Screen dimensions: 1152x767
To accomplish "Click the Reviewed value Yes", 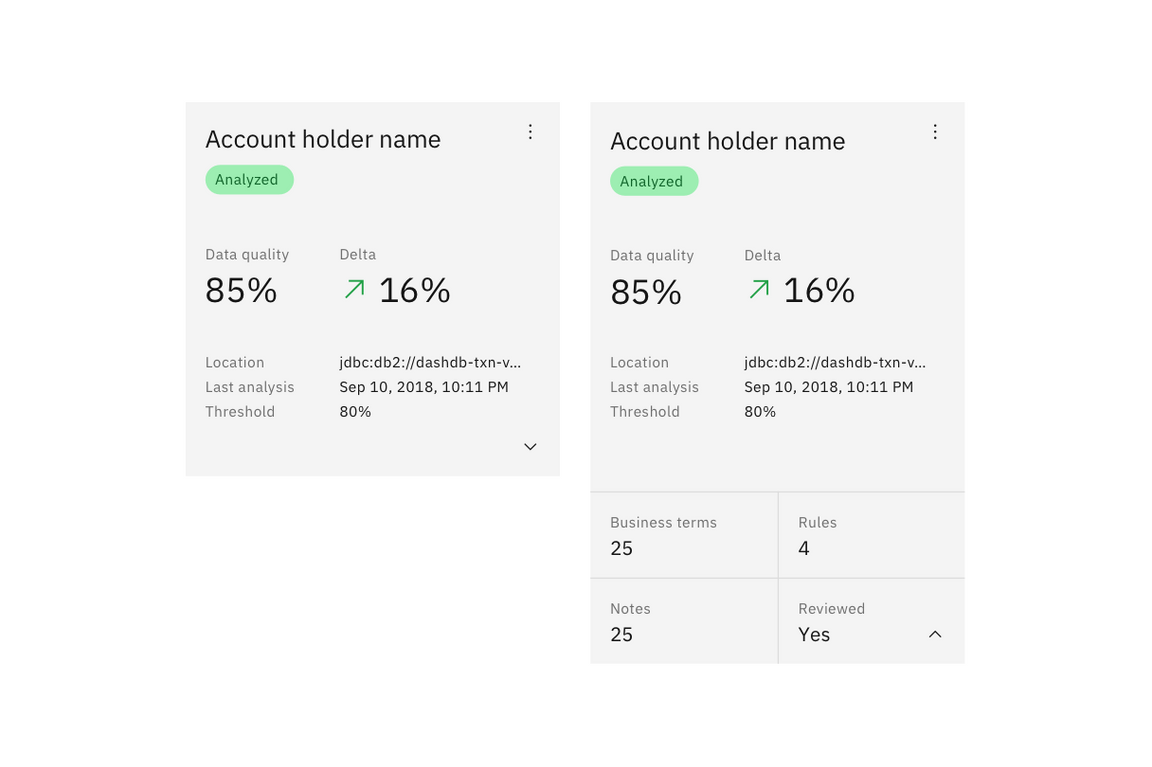I will 814,634.
